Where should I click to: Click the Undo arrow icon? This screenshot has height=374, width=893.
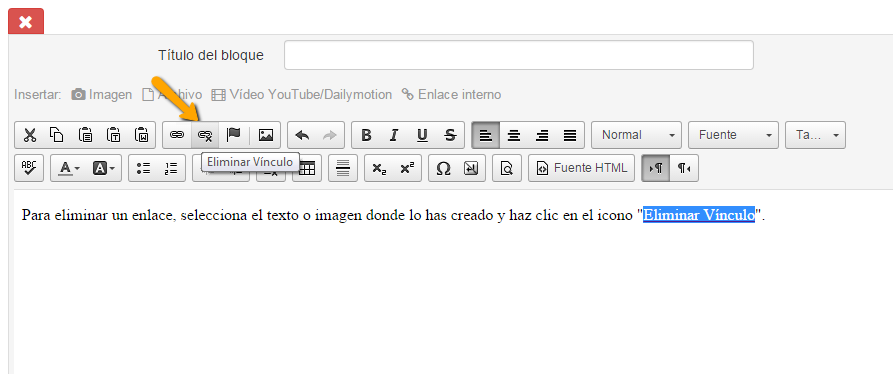(x=302, y=135)
